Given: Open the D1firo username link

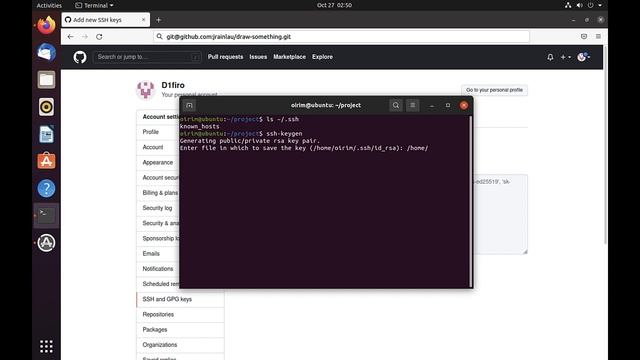Looking at the screenshot, I should pyautogui.click(x=173, y=85).
